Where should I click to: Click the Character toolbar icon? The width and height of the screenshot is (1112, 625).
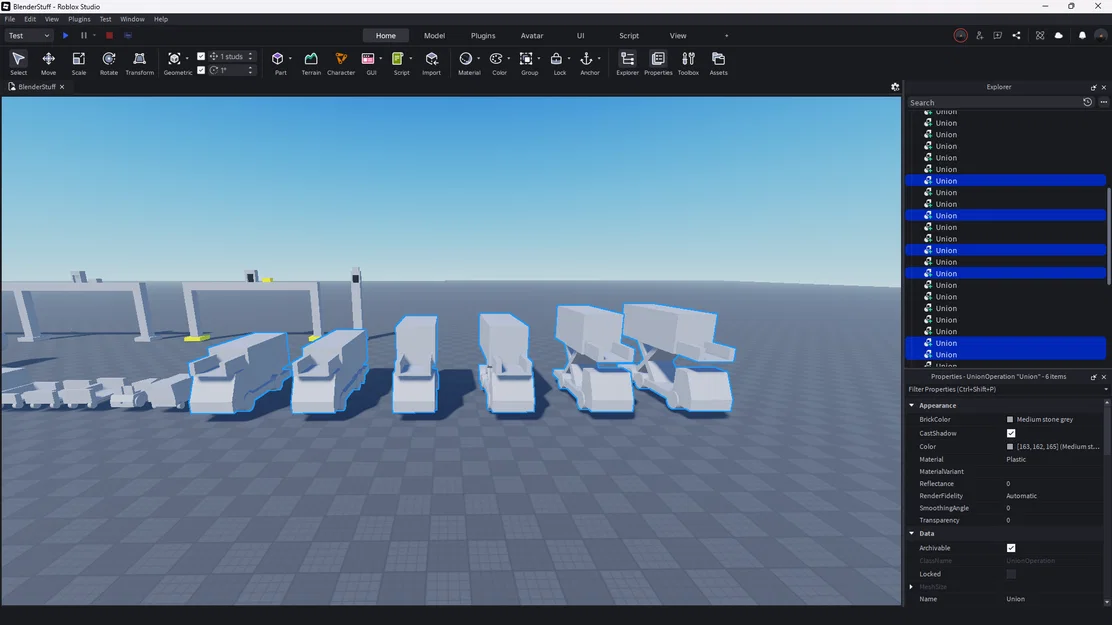[341, 59]
